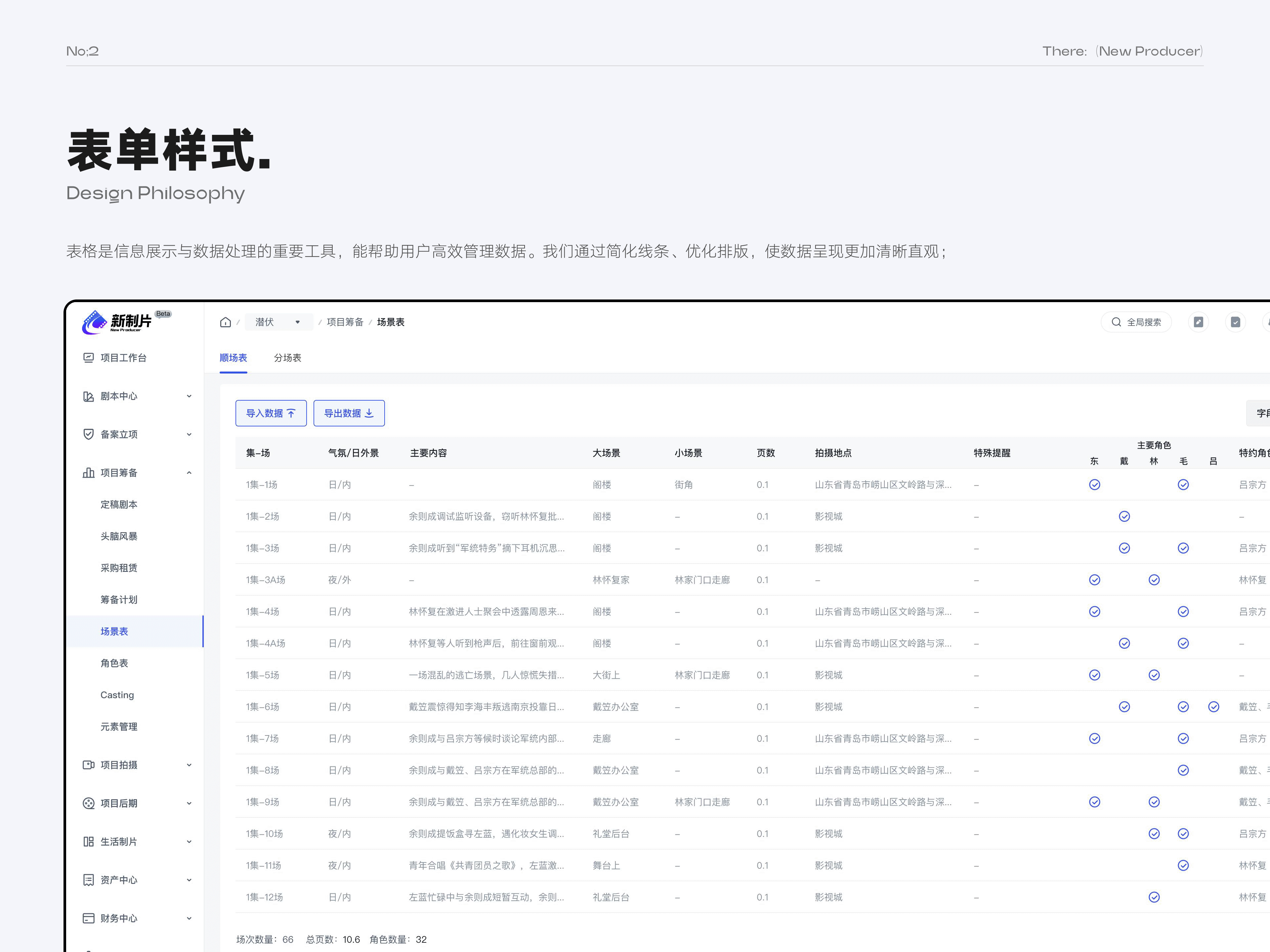The image size is (1270, 952).
Task: Open 筹备计划 in sidebar
Action: pos(118,600)
